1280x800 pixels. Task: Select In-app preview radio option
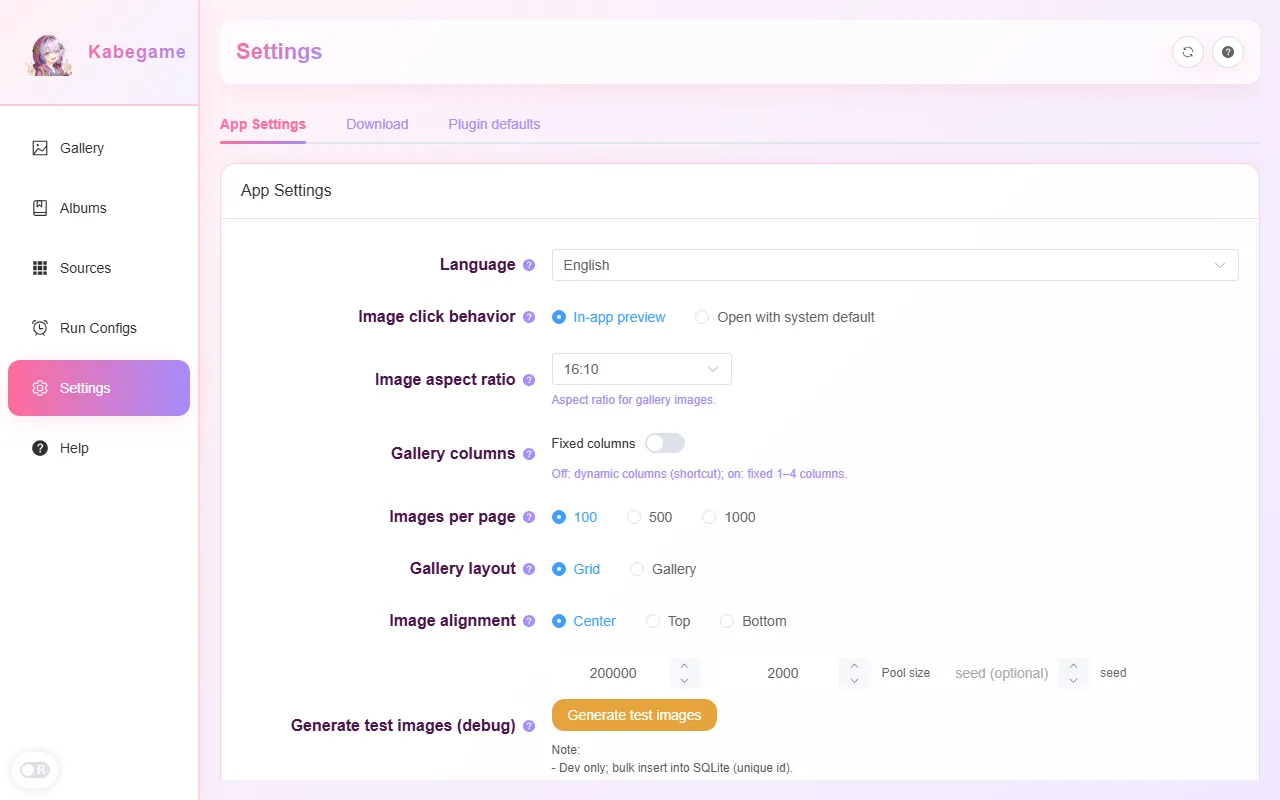point(609,317)
